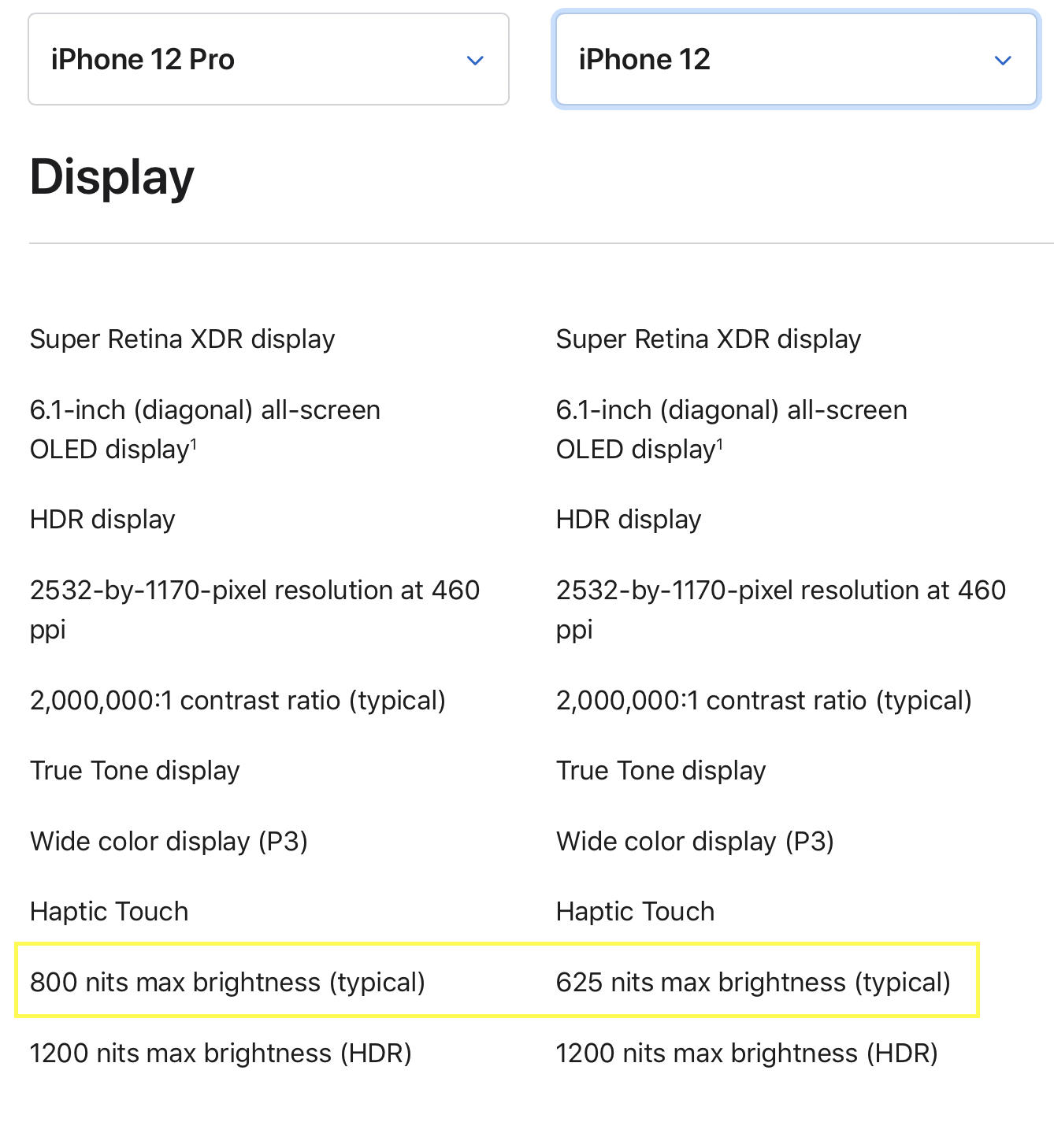The height and width of the screenshot is (1148, 1054).
Task: Click footnote 1 after iPhone 12 OLED display
Action: pos(720,445)
